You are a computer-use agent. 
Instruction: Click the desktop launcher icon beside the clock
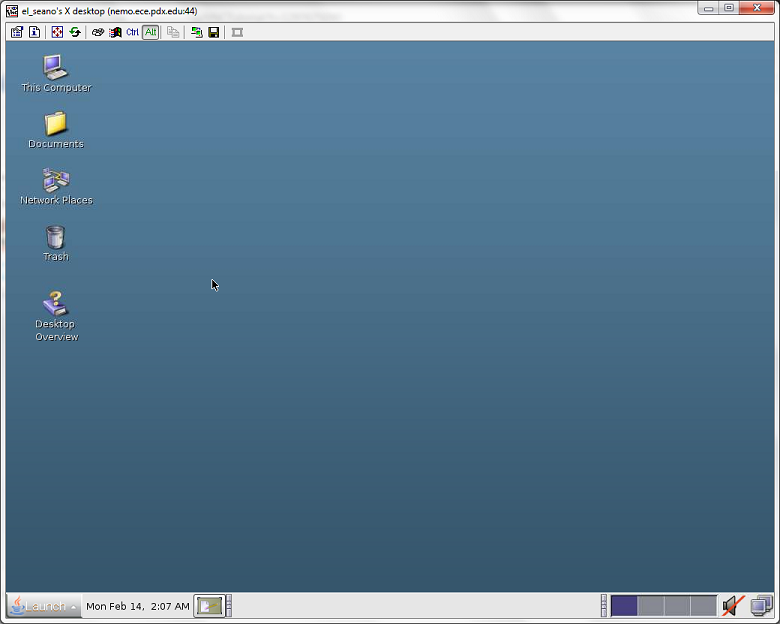209,606
